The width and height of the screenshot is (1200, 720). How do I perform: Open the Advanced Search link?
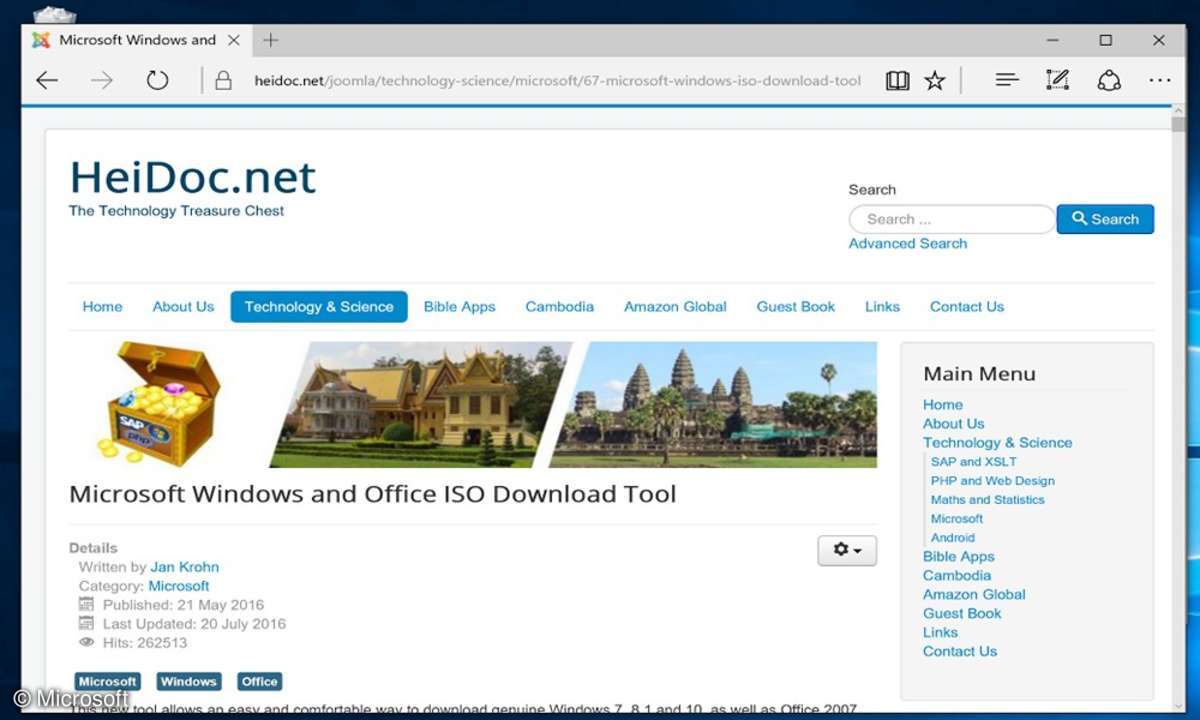pos(908,243)
